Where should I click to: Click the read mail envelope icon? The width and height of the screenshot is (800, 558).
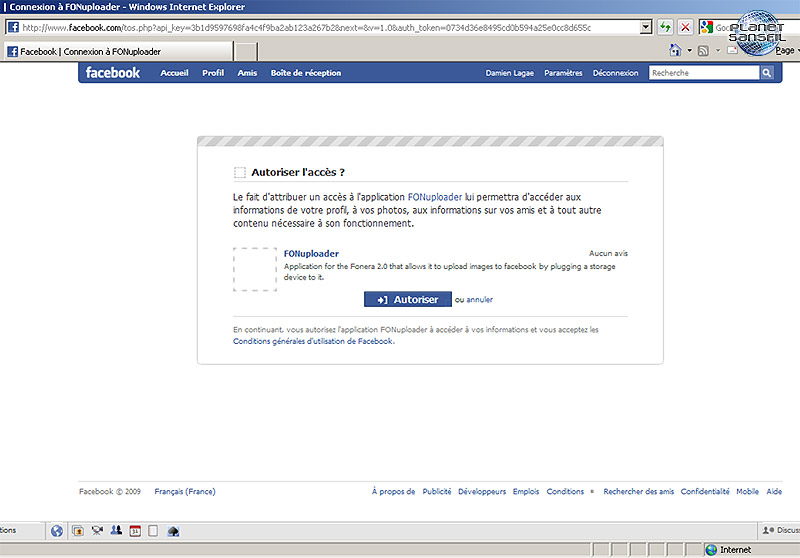click(732, 50)
